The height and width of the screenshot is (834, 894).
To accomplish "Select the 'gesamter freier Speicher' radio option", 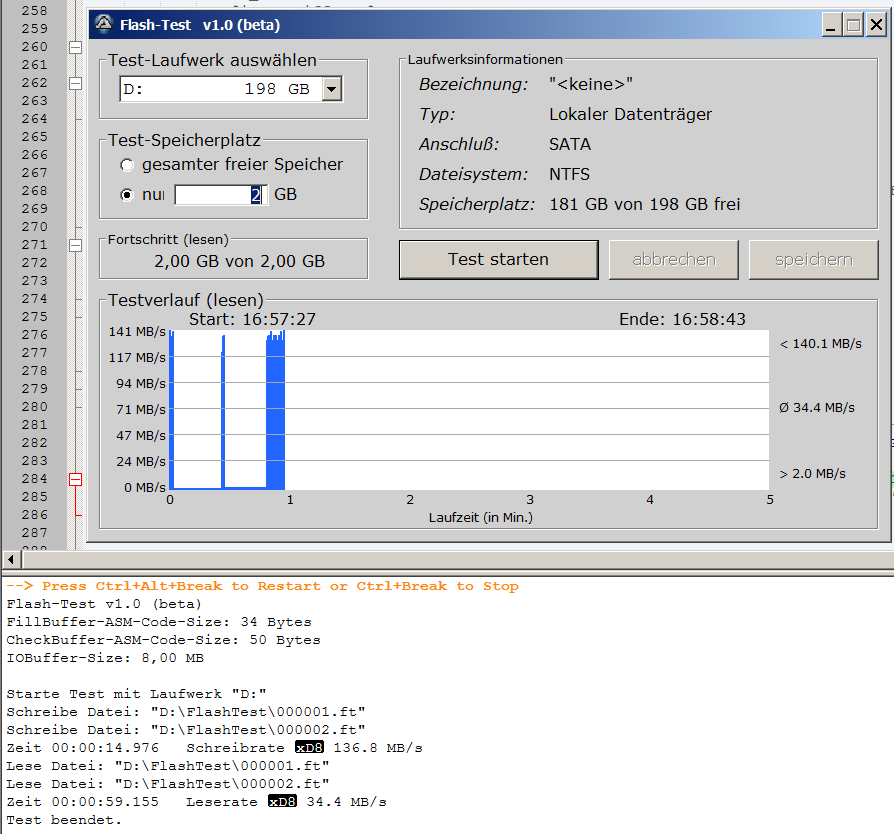I will pos(127,165).
